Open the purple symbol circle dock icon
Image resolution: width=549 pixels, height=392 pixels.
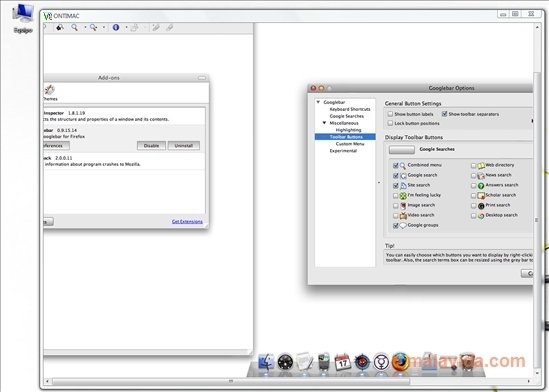tap(381, 362)
